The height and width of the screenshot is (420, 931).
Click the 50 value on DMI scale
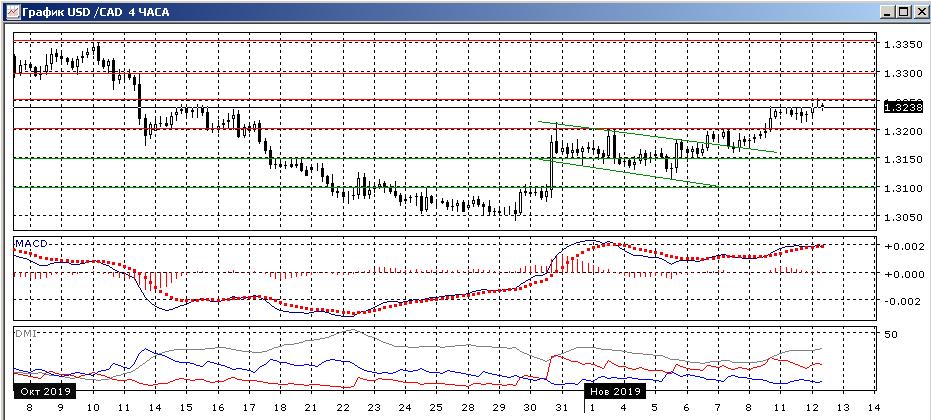[x=893, y=335]
